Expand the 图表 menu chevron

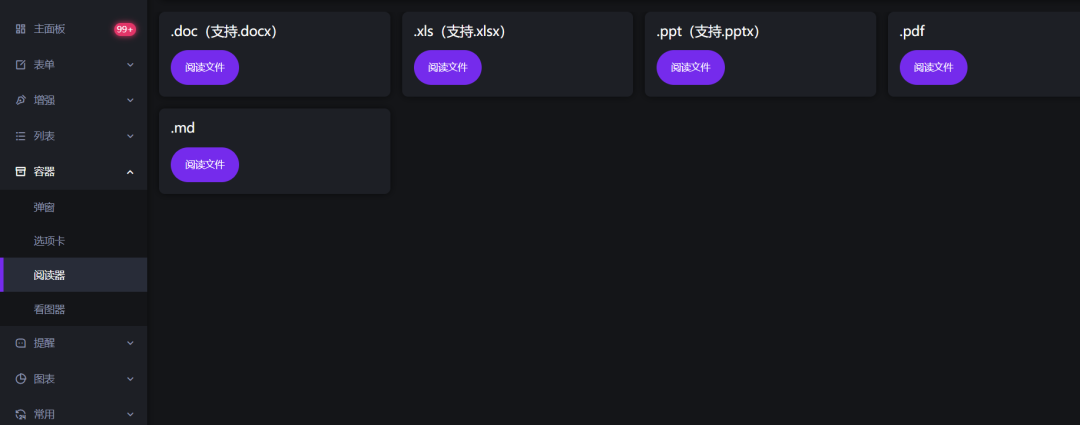[x=130, y=379]
